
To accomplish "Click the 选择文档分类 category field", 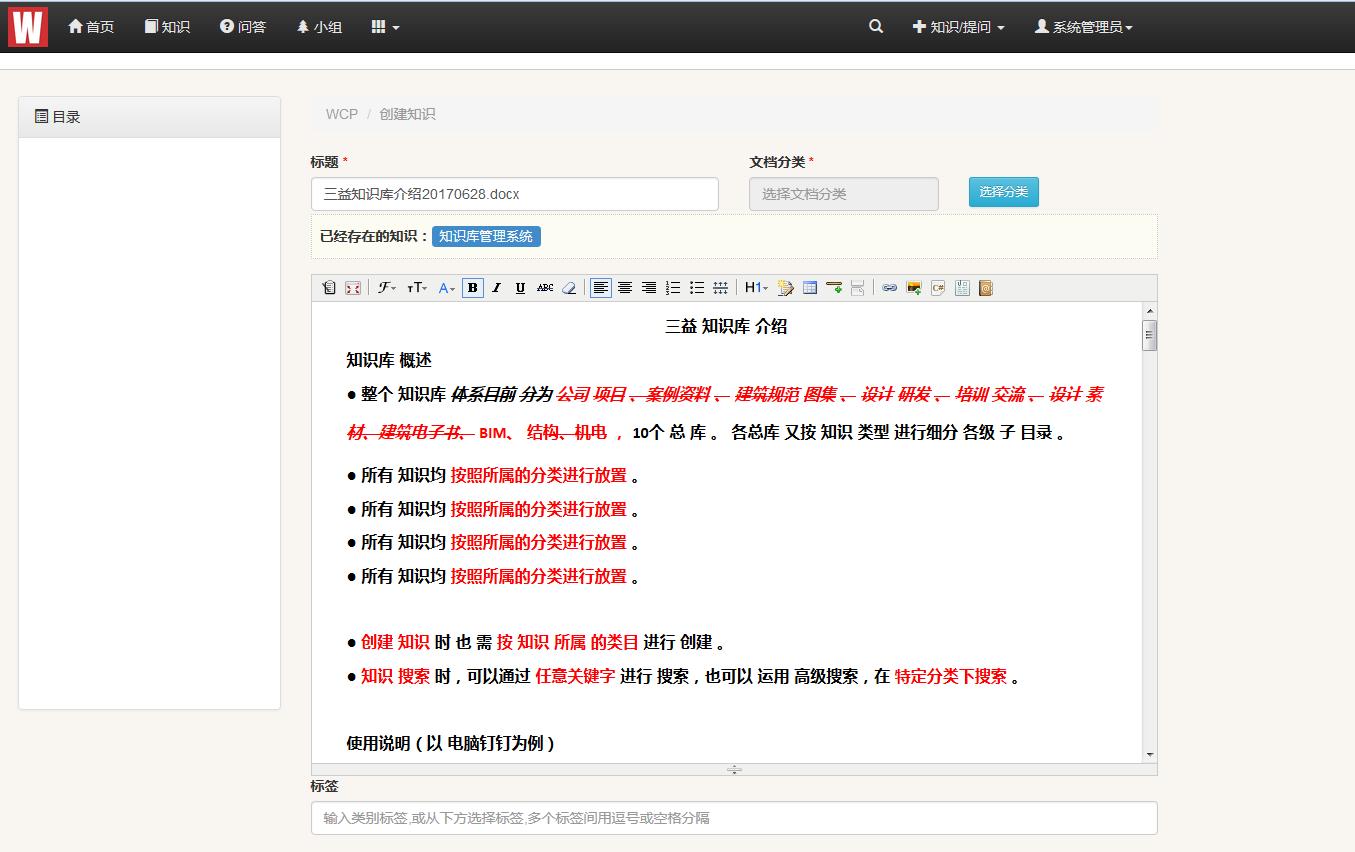I will pos(843,194).
